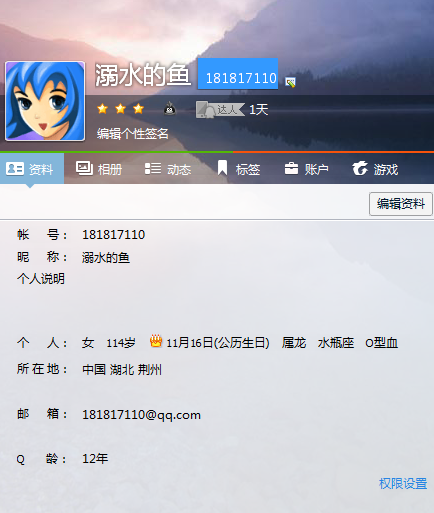The height and width of the screenshot is (513, 434).
Task: Click 编辑个性签名 to edit signature
Action: 133,134
